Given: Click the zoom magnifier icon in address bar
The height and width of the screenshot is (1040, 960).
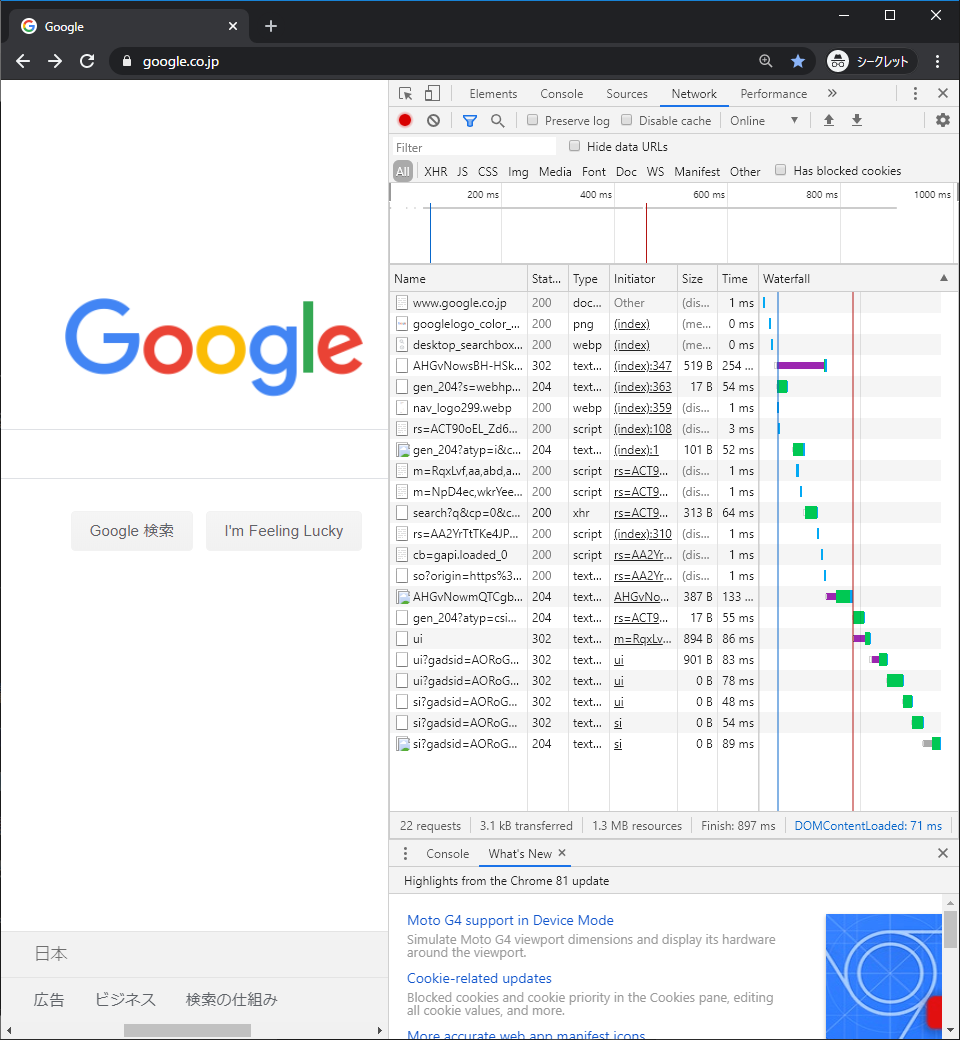Looking at the screenshot, I should click(x=766, y=61).
